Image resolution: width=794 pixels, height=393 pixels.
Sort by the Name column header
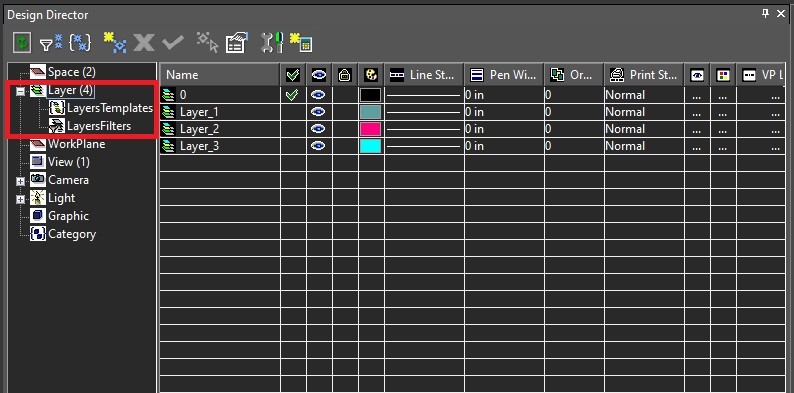tap(220, 75)
